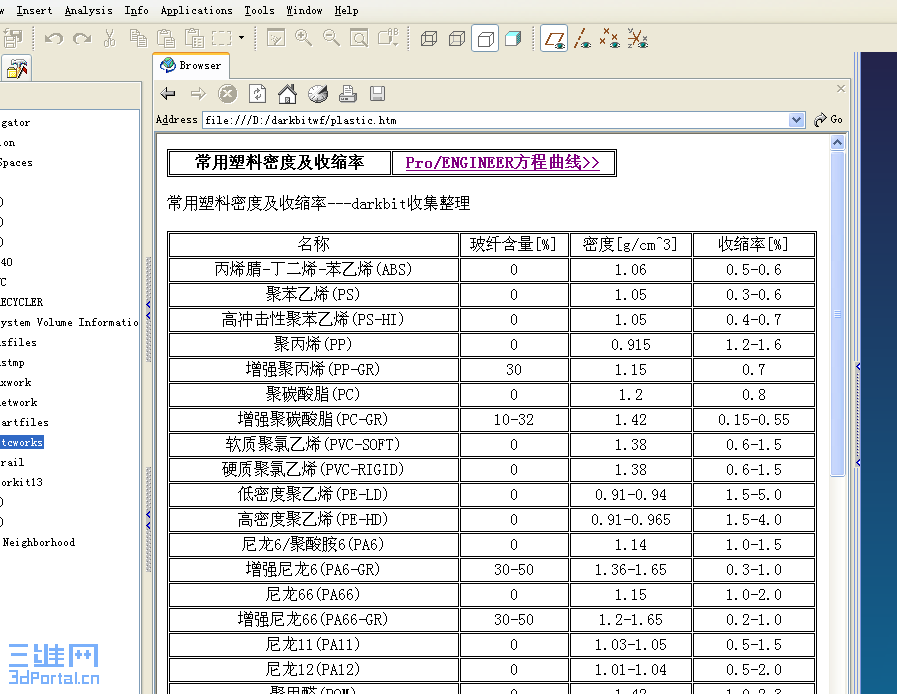The image size is (897, 694).
Task: Click the 10-32 glass fiber value
Action: (513, 420)
